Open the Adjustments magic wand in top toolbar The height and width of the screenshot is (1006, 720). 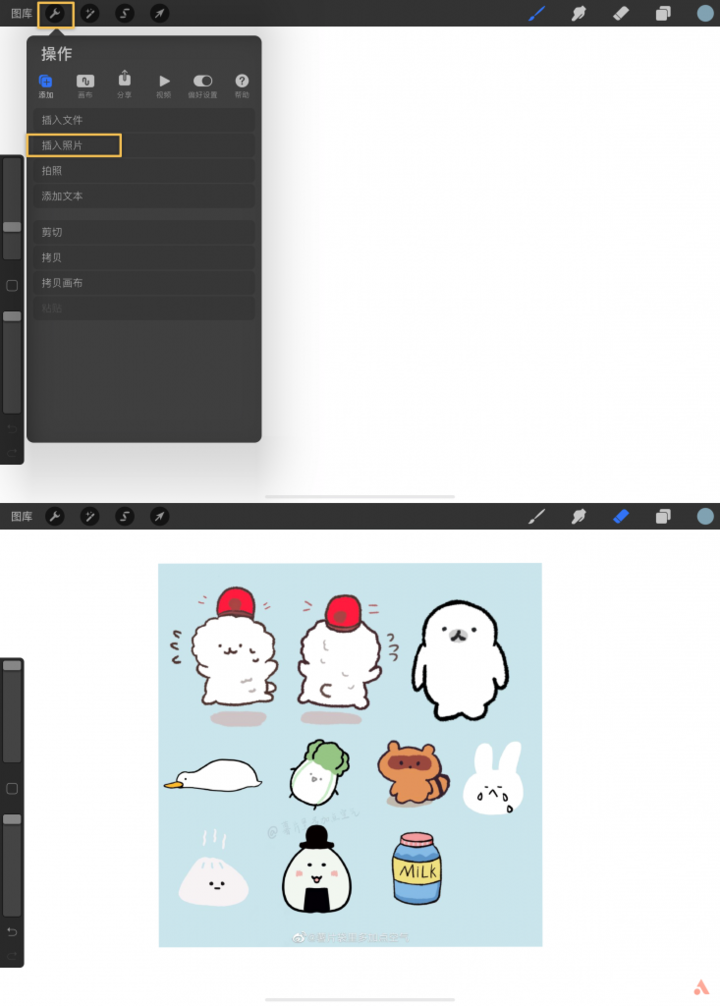point(90,13)
